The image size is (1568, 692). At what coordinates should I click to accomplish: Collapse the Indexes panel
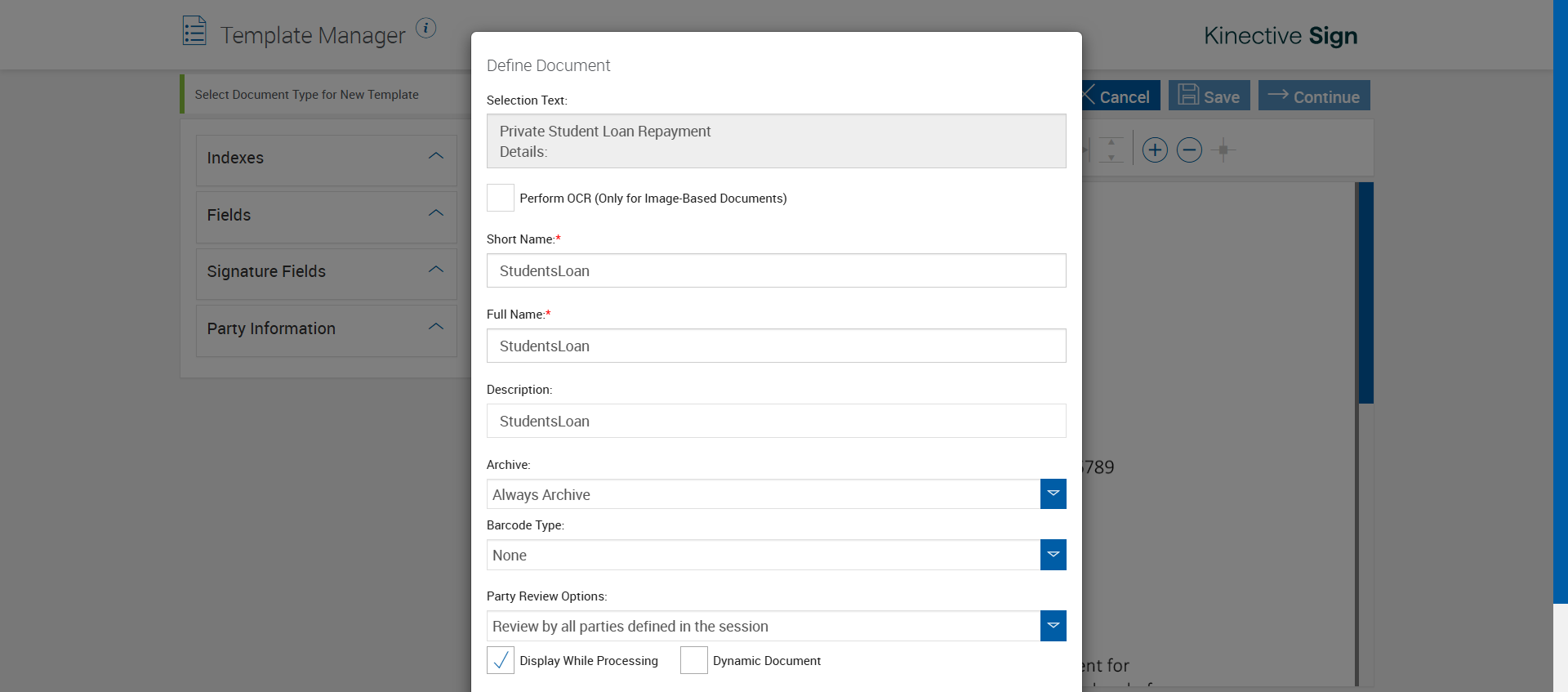436,157
